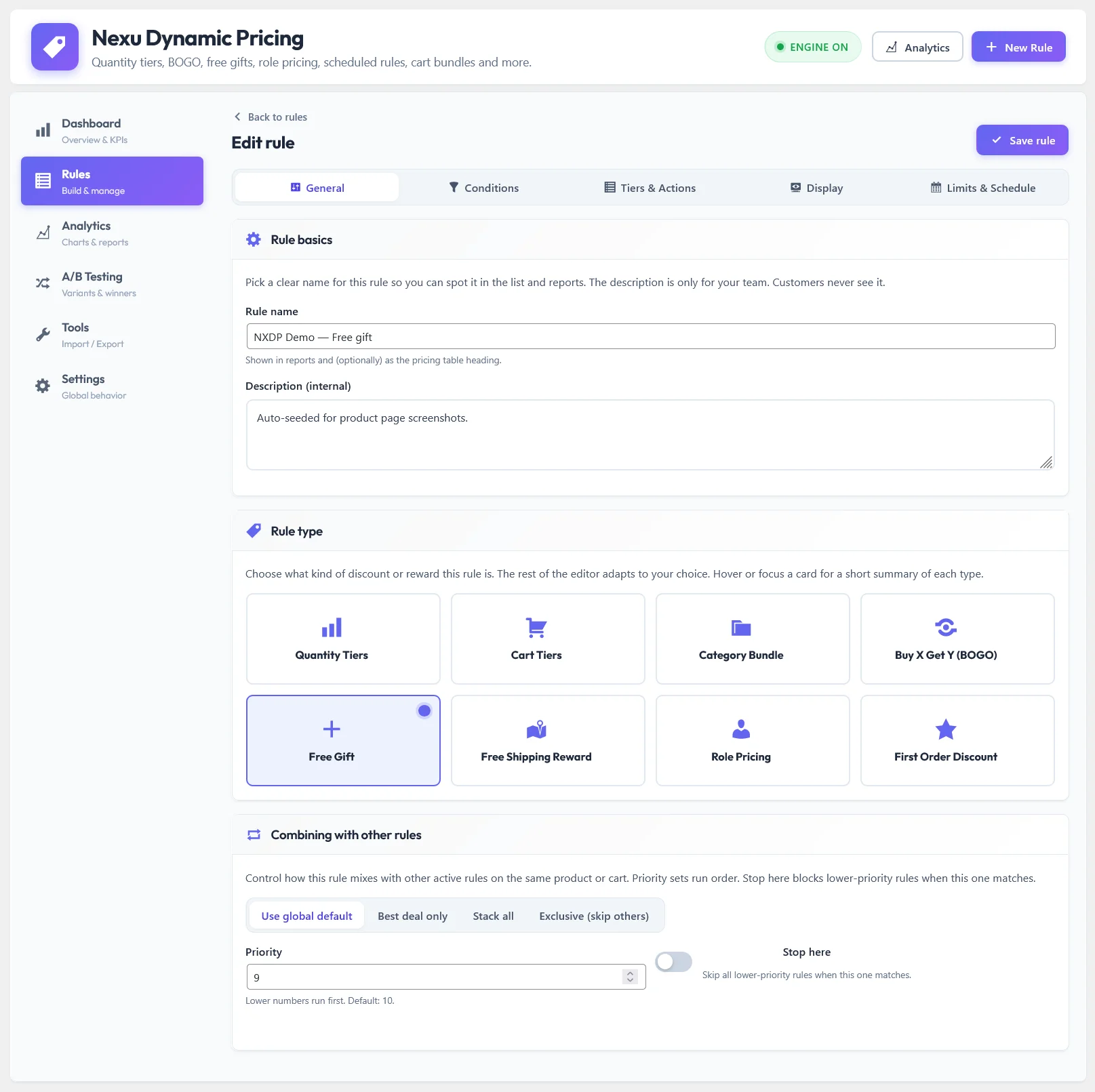
Task: Click the Quantity Tiers bar chart icon
Action: point(332,628)
